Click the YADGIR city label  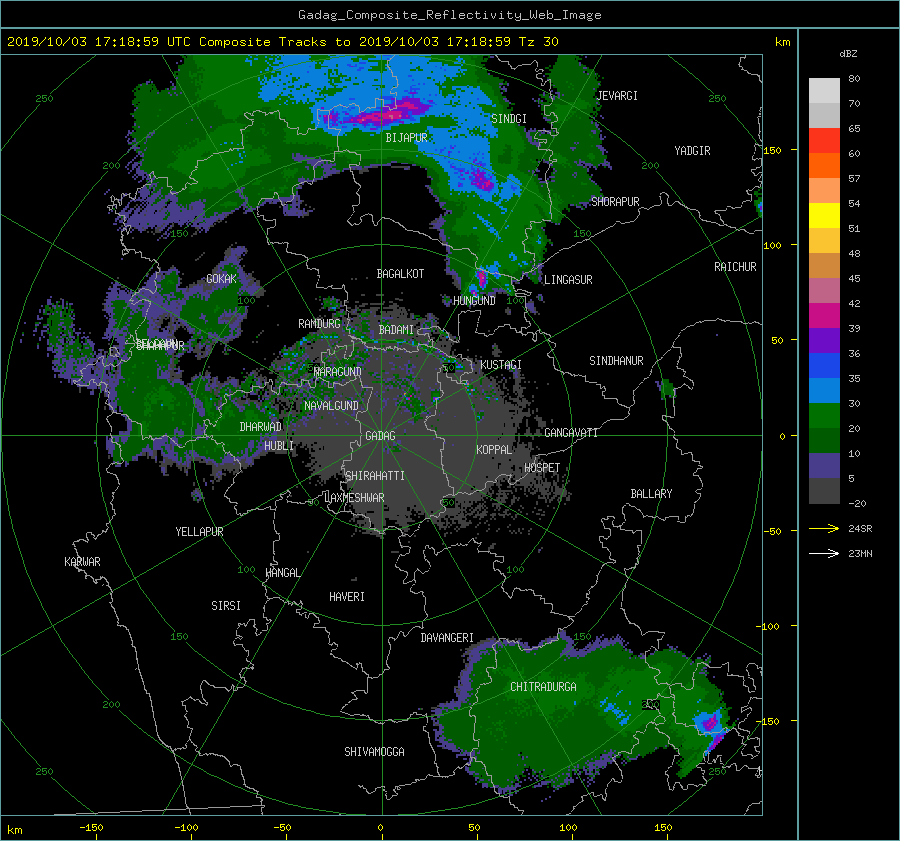pyautogui.click(x=692, y=151)
